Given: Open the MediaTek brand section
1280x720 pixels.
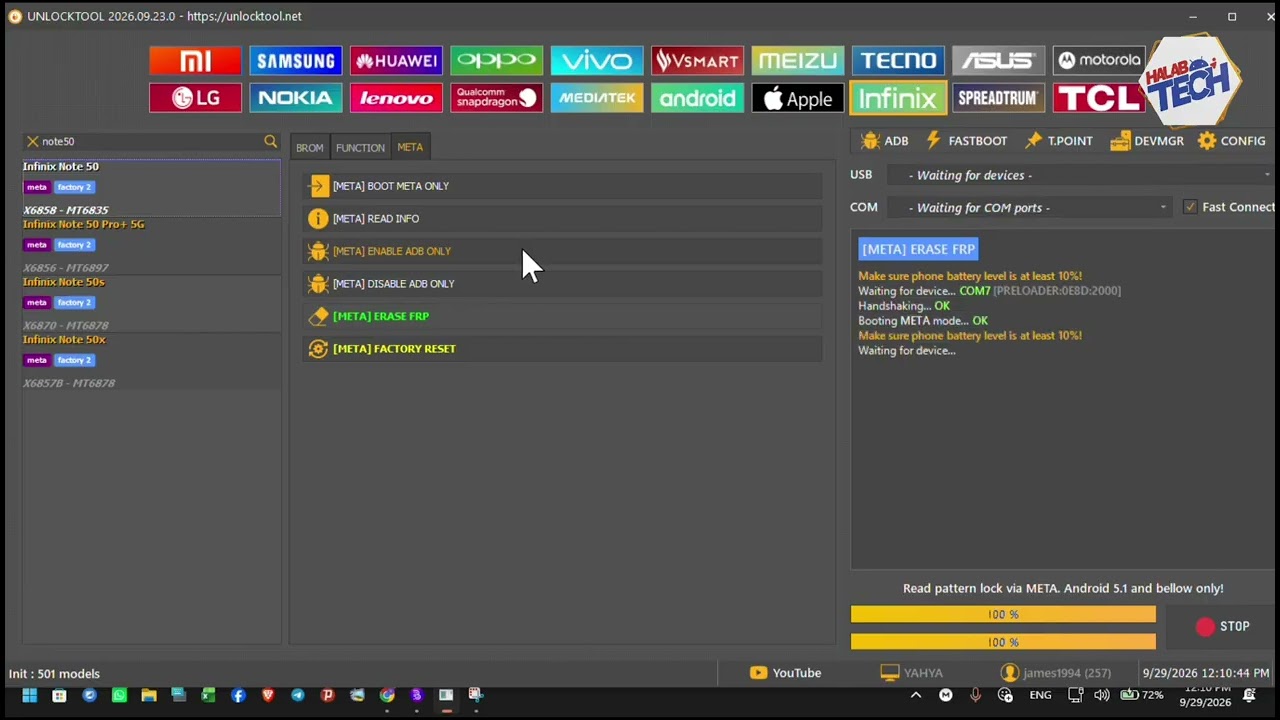Looking at the screenshot, I should click(596, 98).
